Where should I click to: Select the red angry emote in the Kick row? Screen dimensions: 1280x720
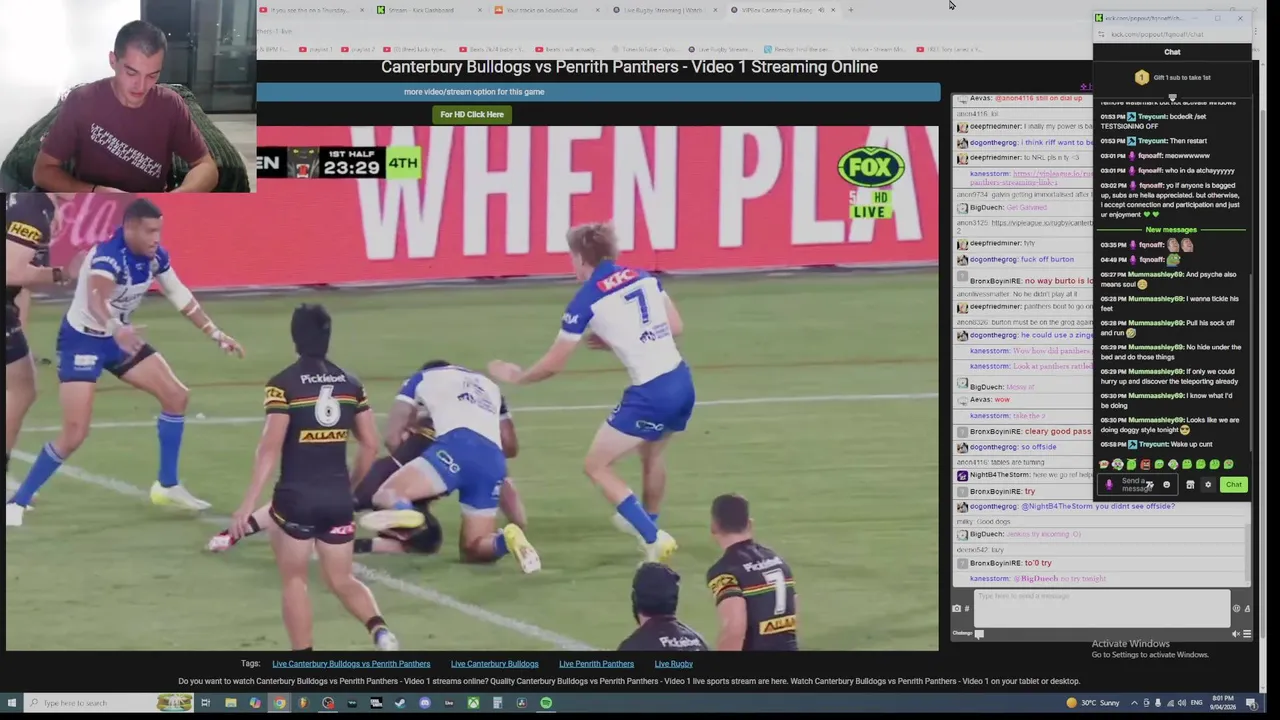(1145, 465)
